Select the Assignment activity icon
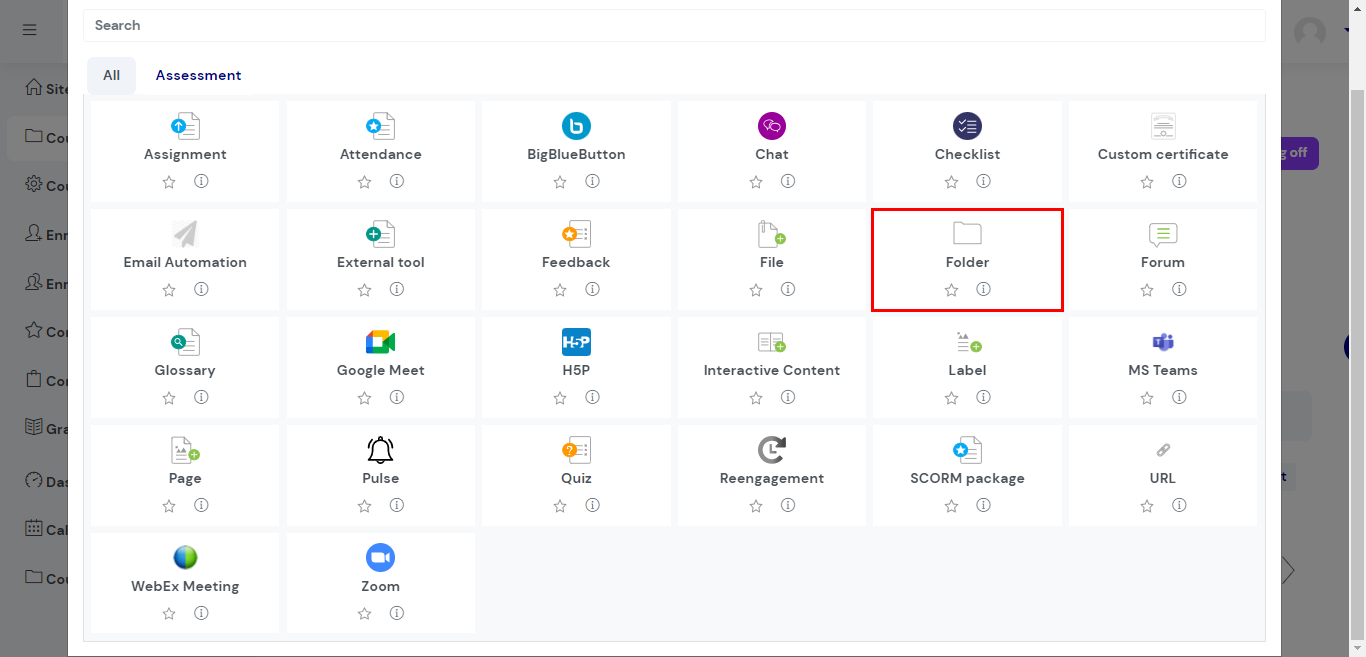 [185, 126]
